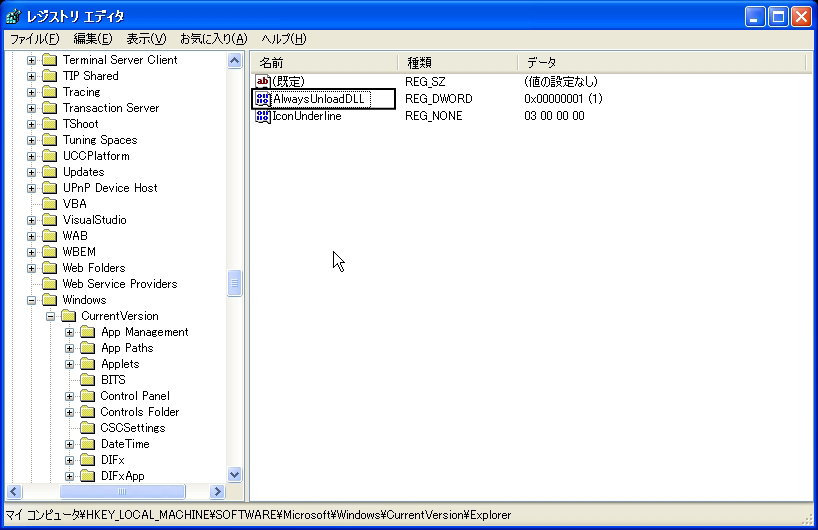Expand the Terminal Server Client key
Screen dimensions: 818x530
tap(31, 61)
